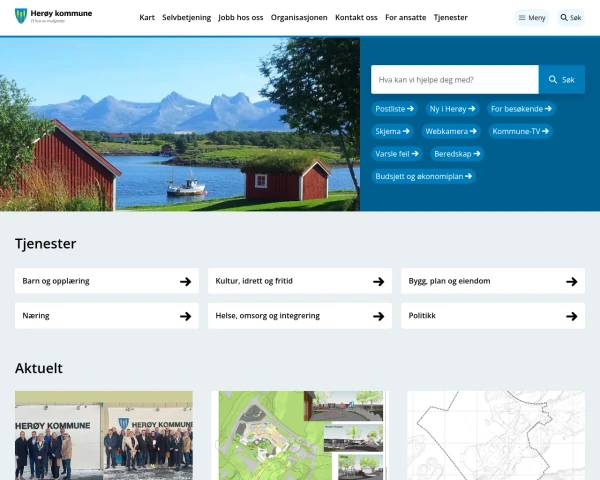Select Budsjett og økonomiplan link
This screenshot has height=480, width=600.
pos(423,176)
